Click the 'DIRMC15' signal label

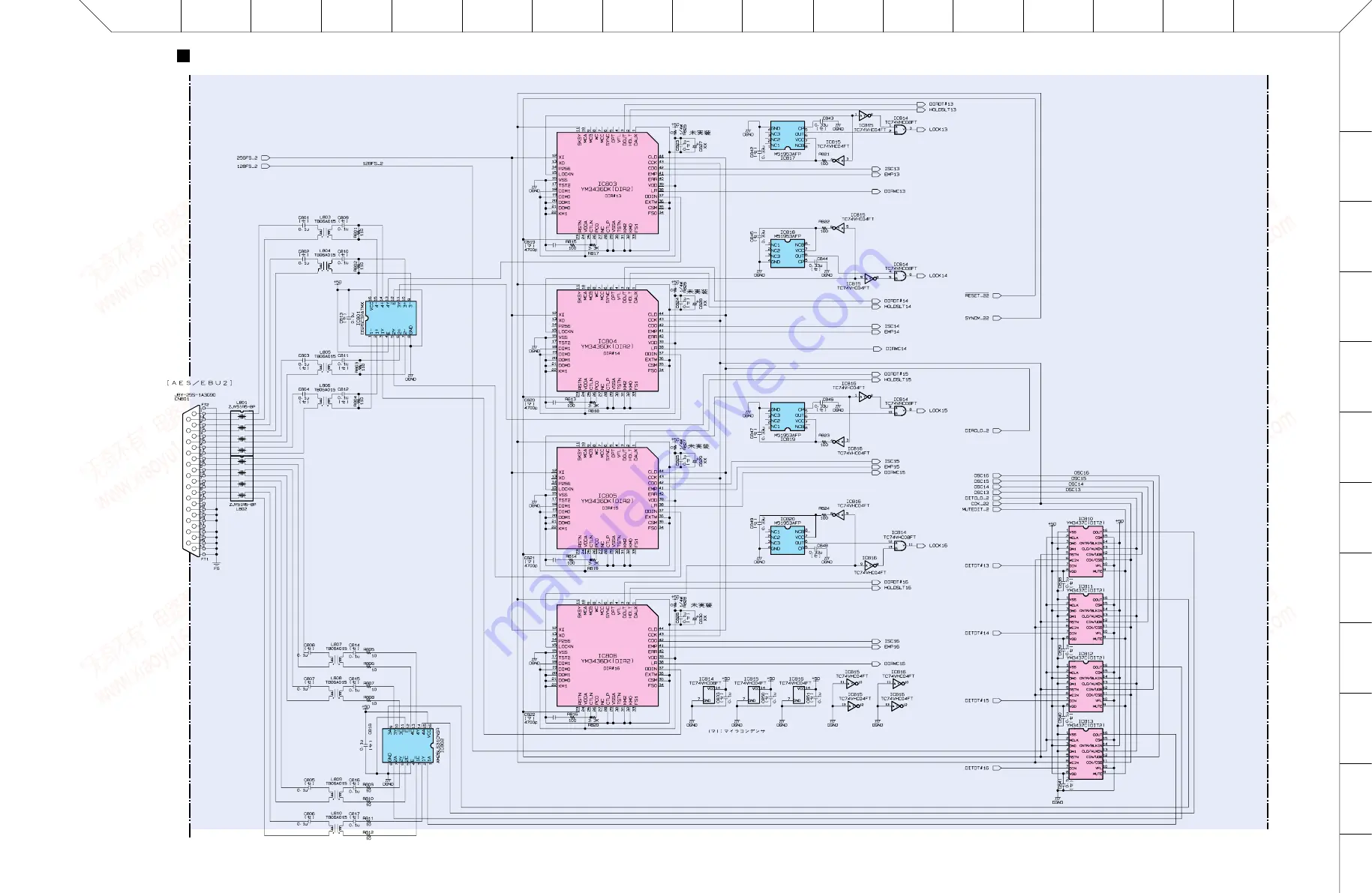895,472
